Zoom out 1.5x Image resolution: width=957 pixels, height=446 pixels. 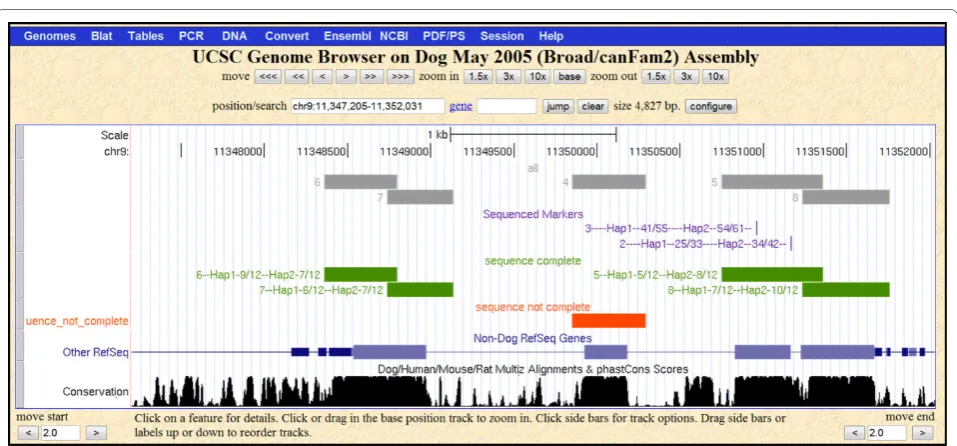point(655,77)
